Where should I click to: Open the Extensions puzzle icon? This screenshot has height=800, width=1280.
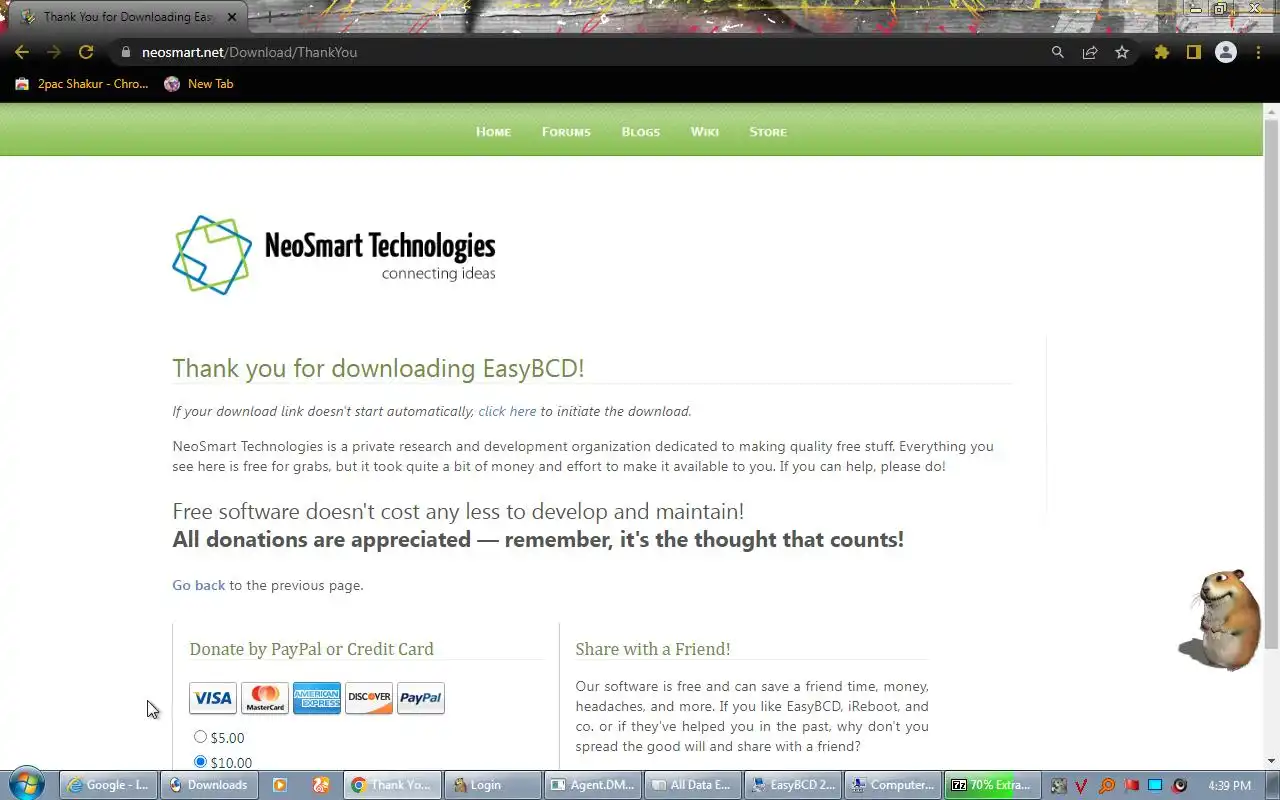pos(1161,52)
